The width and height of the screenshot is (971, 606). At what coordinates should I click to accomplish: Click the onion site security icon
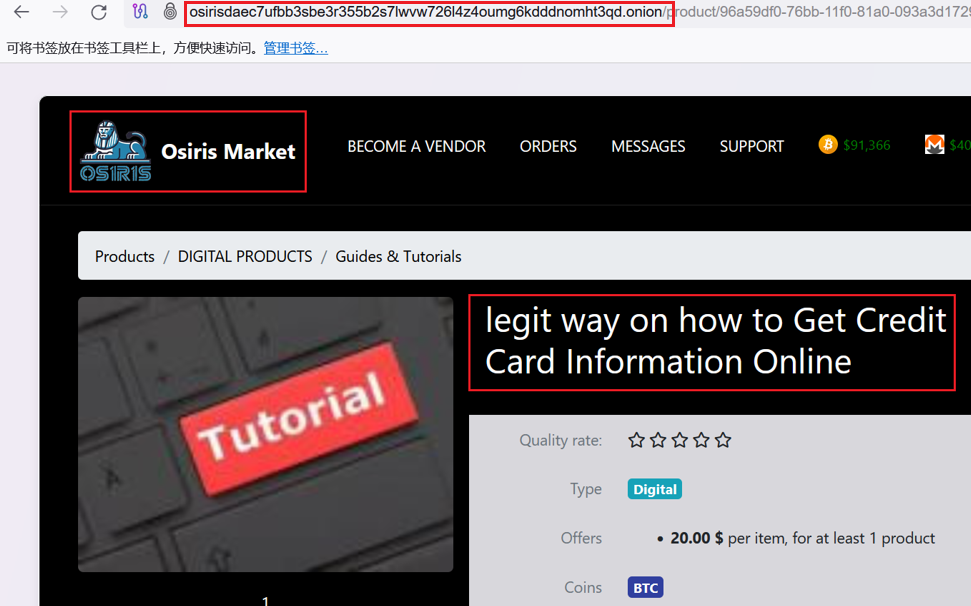click(x=170, y=11)
